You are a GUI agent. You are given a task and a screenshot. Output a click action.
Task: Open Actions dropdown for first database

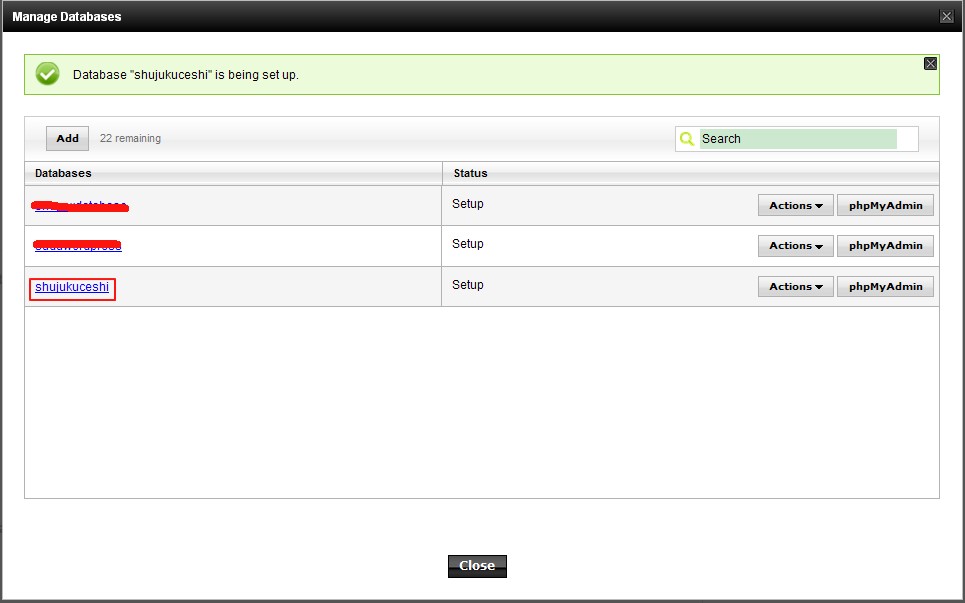795,206
